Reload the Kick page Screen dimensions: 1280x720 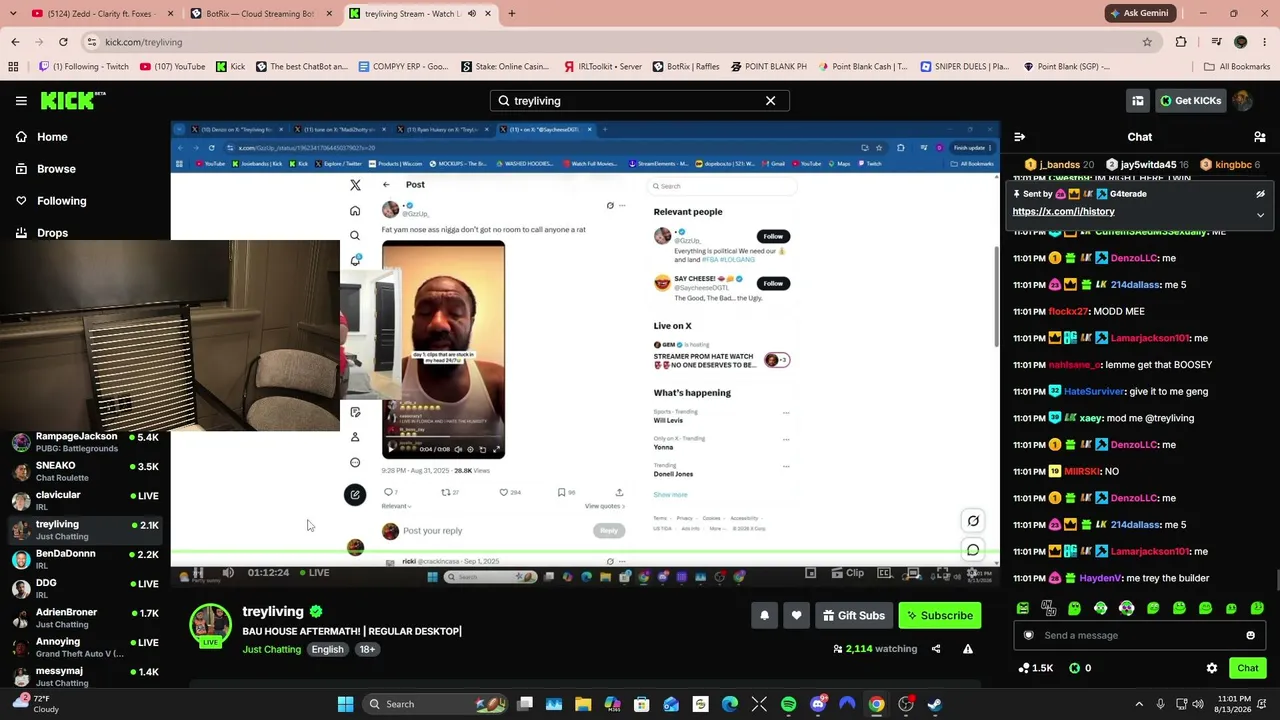tap(63, 42)
